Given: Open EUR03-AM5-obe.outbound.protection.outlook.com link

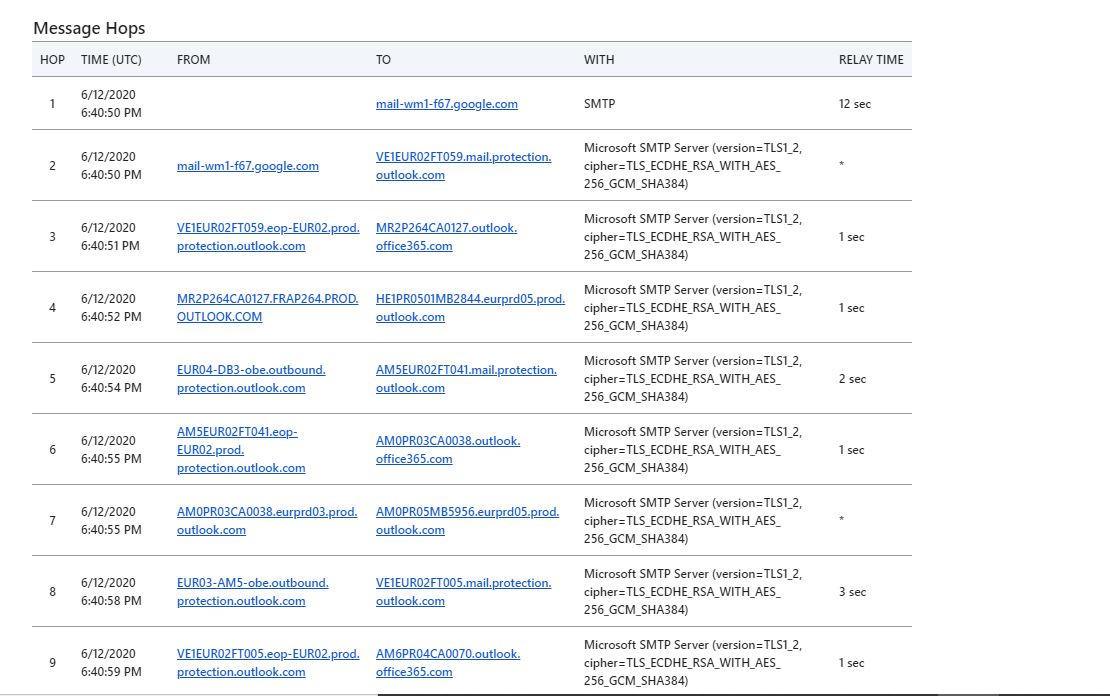Looking at the screenshot, I should click(x=253, y=591).
